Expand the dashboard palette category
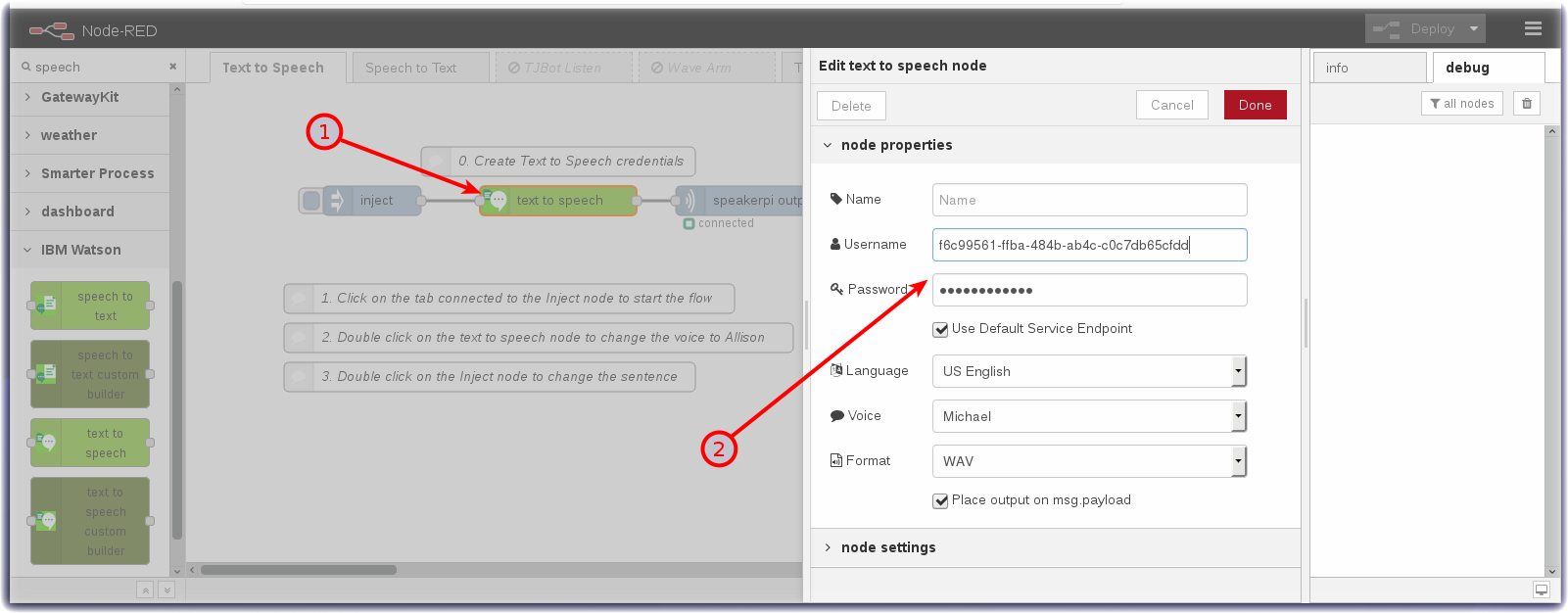 (90, 212)
